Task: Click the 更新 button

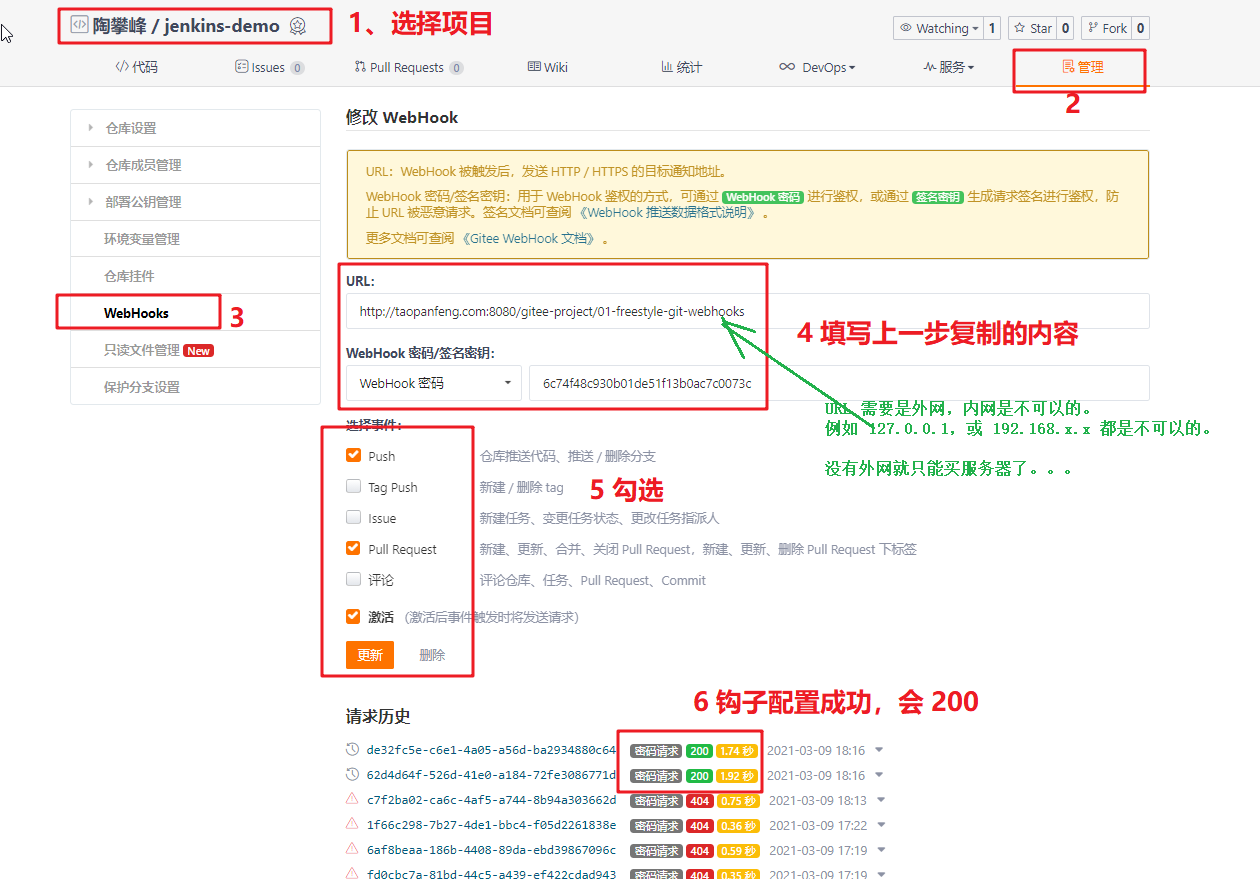Action: 370,655
